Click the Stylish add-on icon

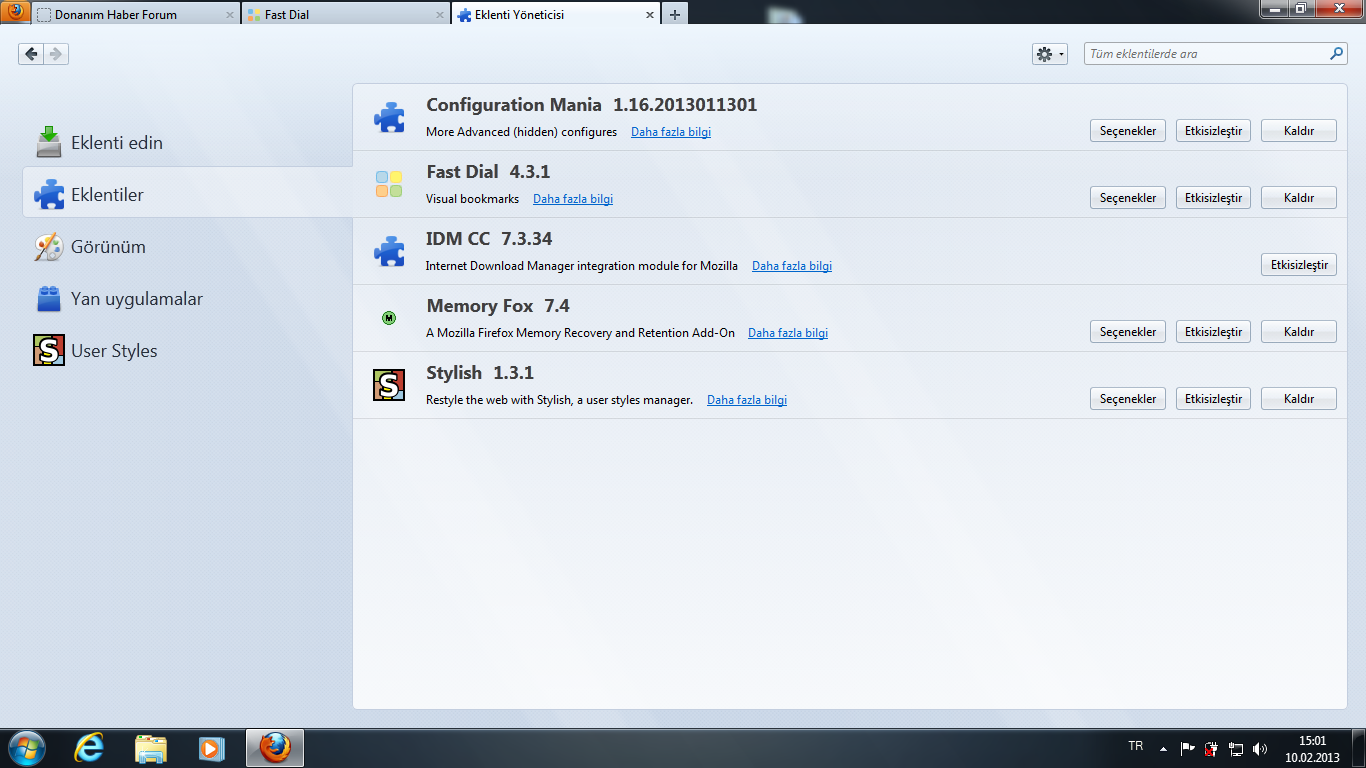pos(389,385)
